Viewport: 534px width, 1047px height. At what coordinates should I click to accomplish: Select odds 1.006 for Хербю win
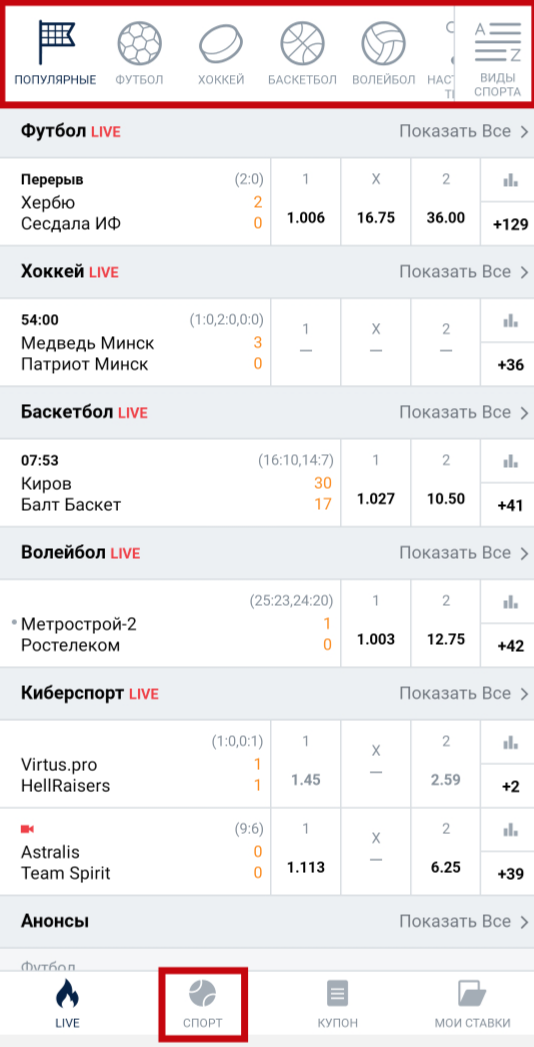306,202
